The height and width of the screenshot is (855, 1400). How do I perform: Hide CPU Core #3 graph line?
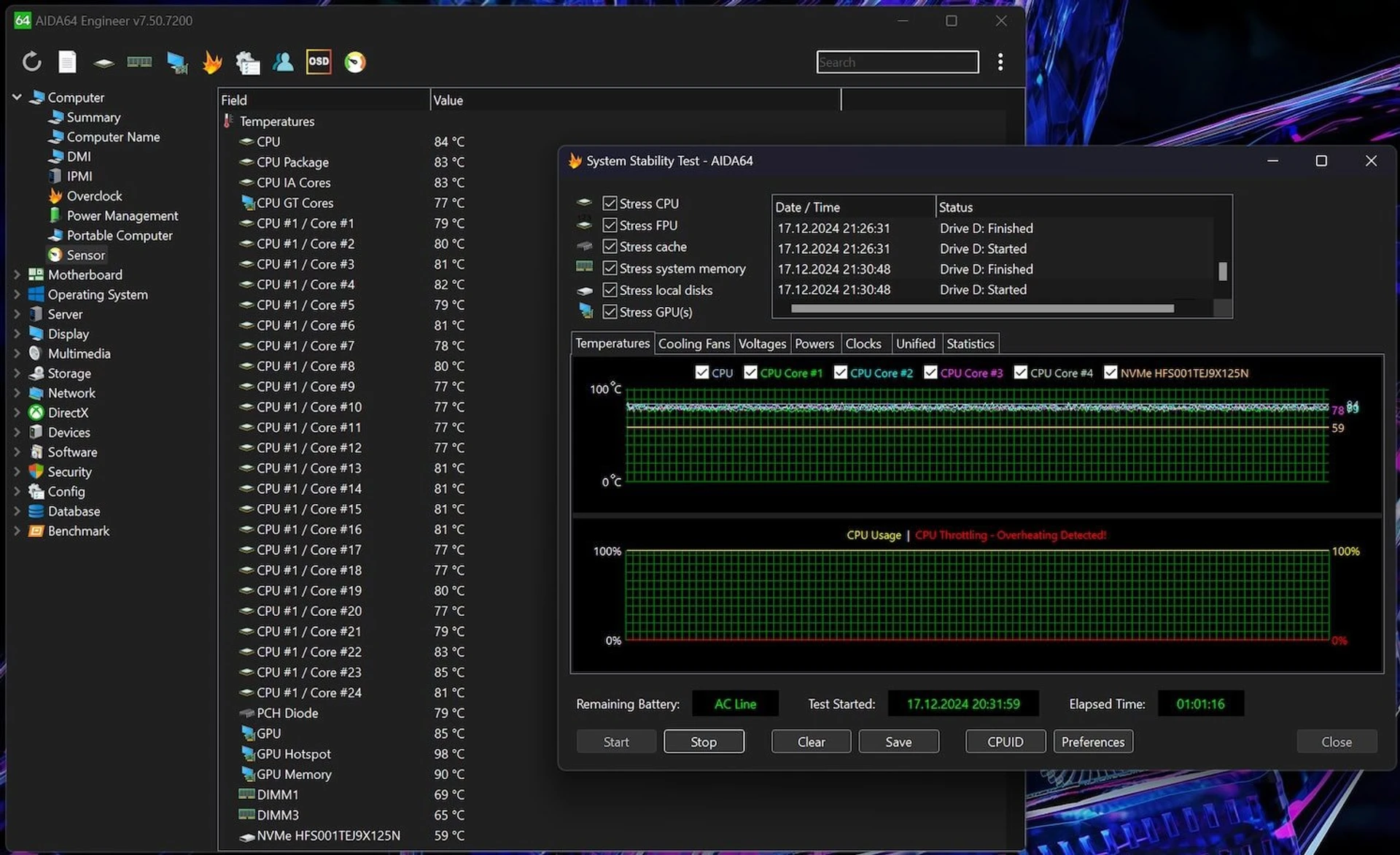click(930, 373)
